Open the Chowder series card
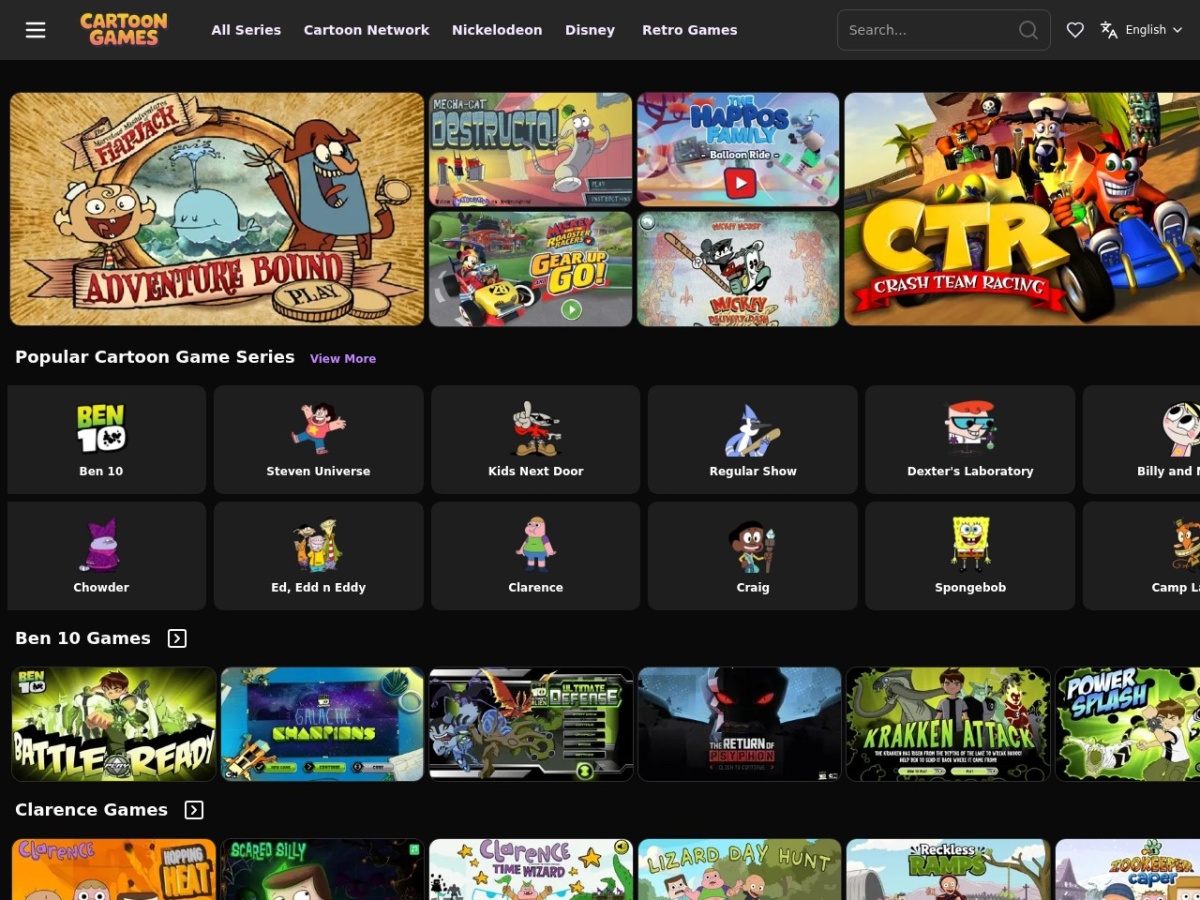The width and height of the screenshot is (1200, 900). click(106, 556)
